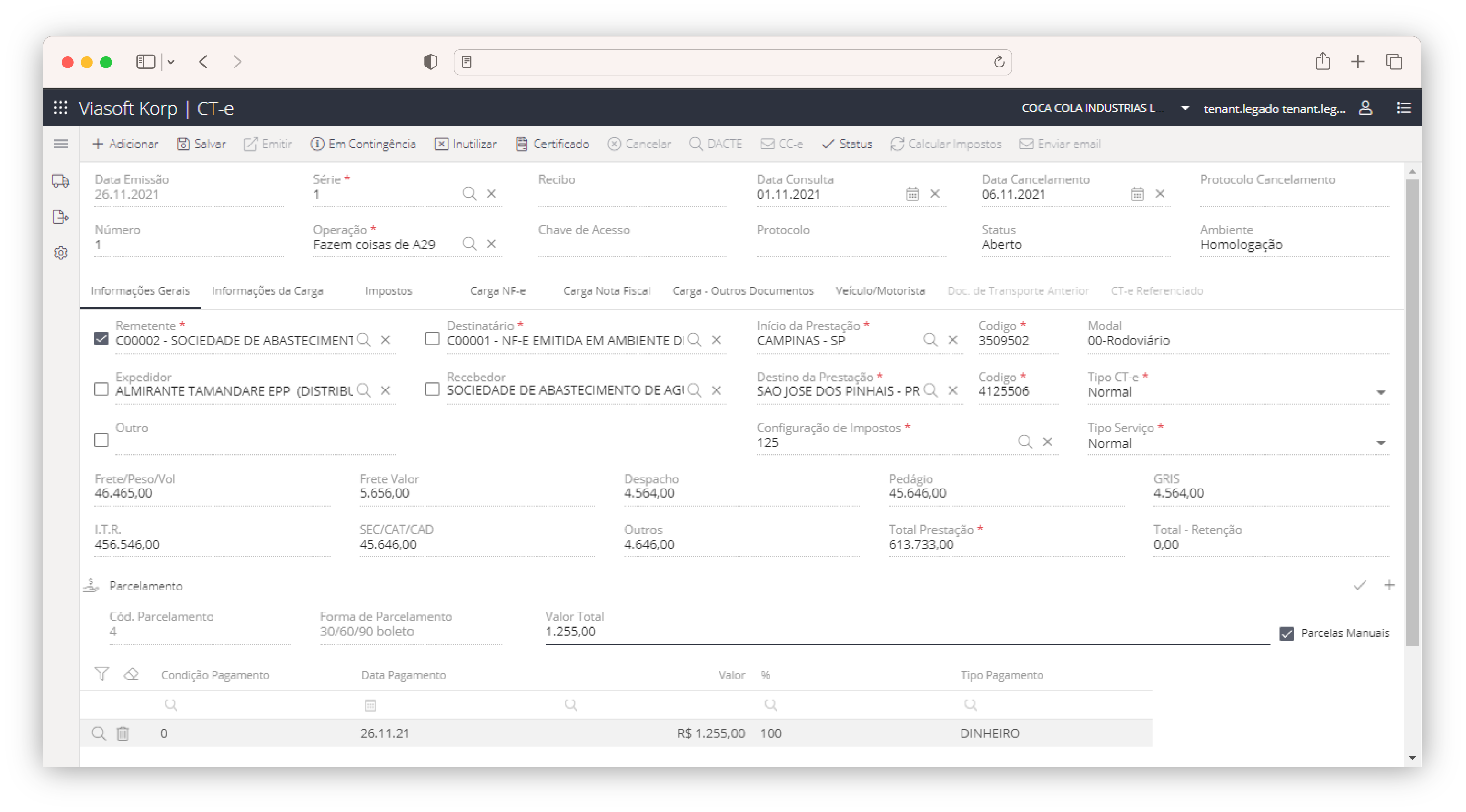
Task: Open the Veículo/Motorista tab
Action: (x=880, y=291)
